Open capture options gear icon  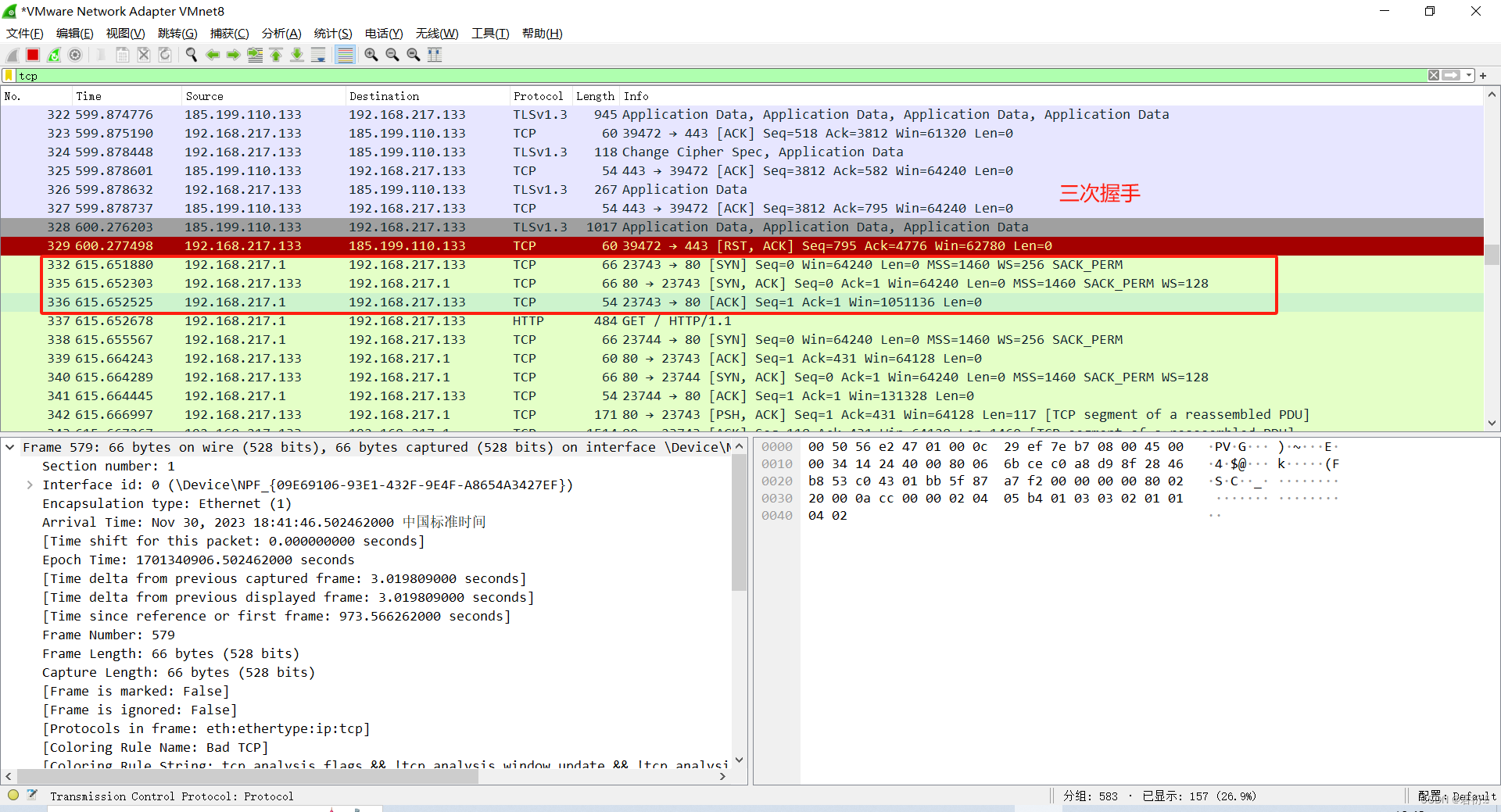pyautogui.click(x=75, y=55)
